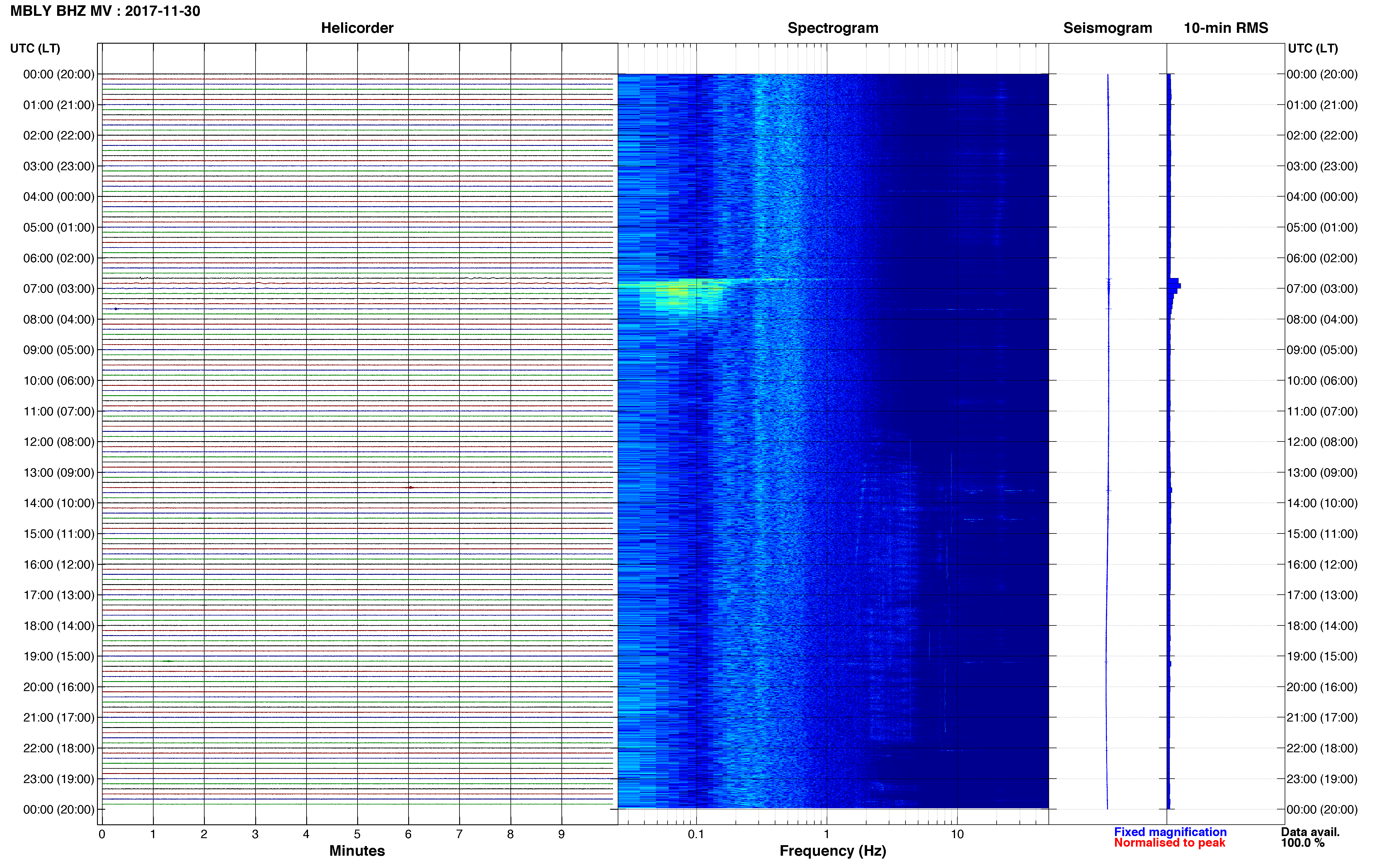This screenshot has width=1389, height=868.
Task: Click the largest RMS peak bar near 07:00
Action: coord(1174,286)
